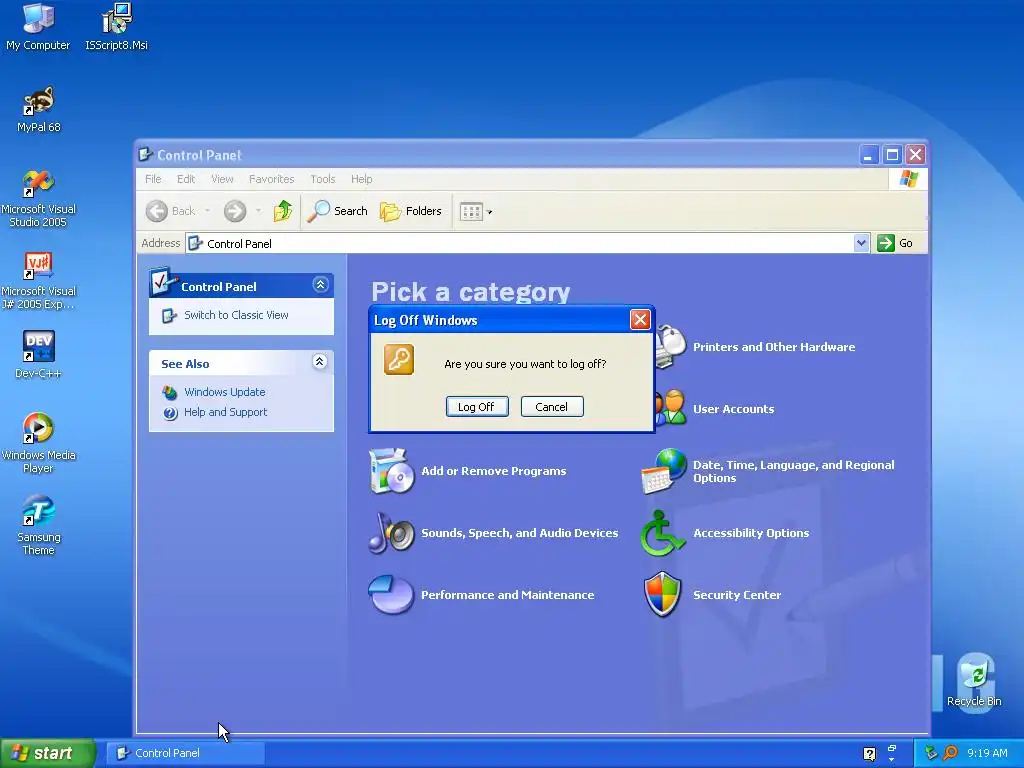Click the 9:19 AM clock

(x=987, y=753)
